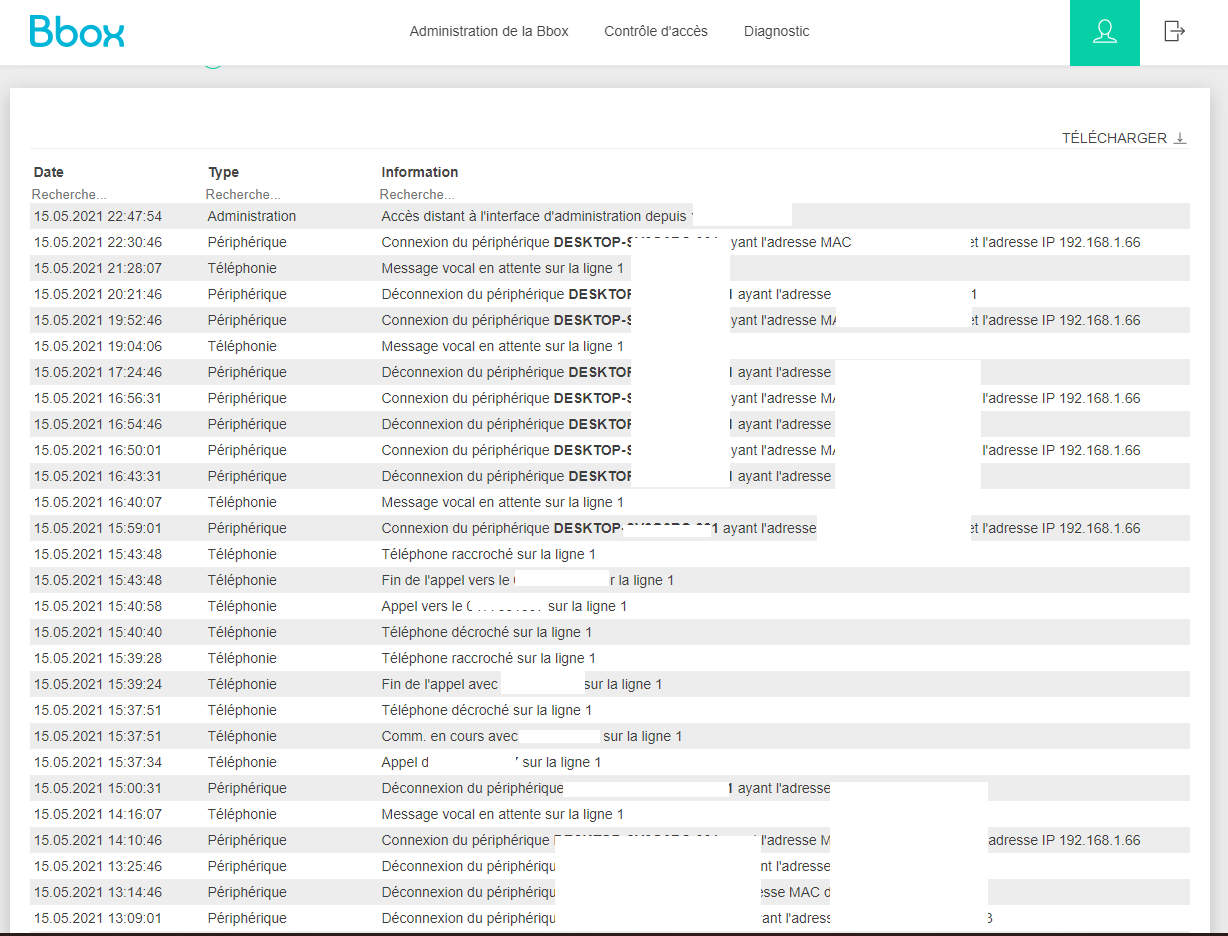Select the date 15.05.2021 15:37:34
The width and height of the screenshot is (1228, 936).
[98, 762]
